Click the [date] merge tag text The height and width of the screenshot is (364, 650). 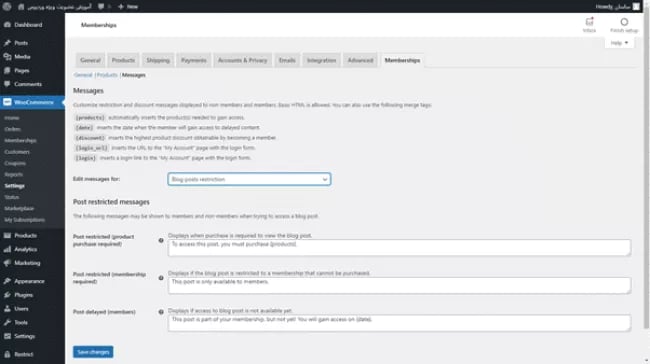[x=84, y=128]
